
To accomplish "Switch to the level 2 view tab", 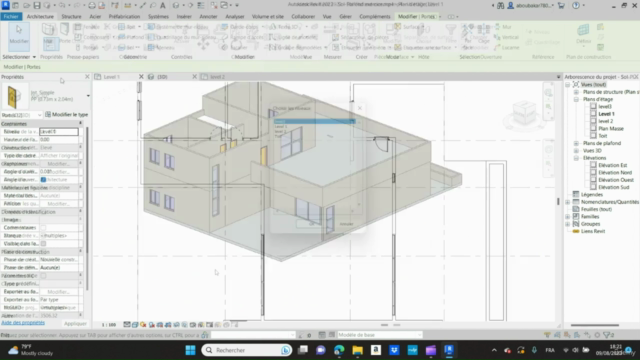I will click(x=217, y=77).
